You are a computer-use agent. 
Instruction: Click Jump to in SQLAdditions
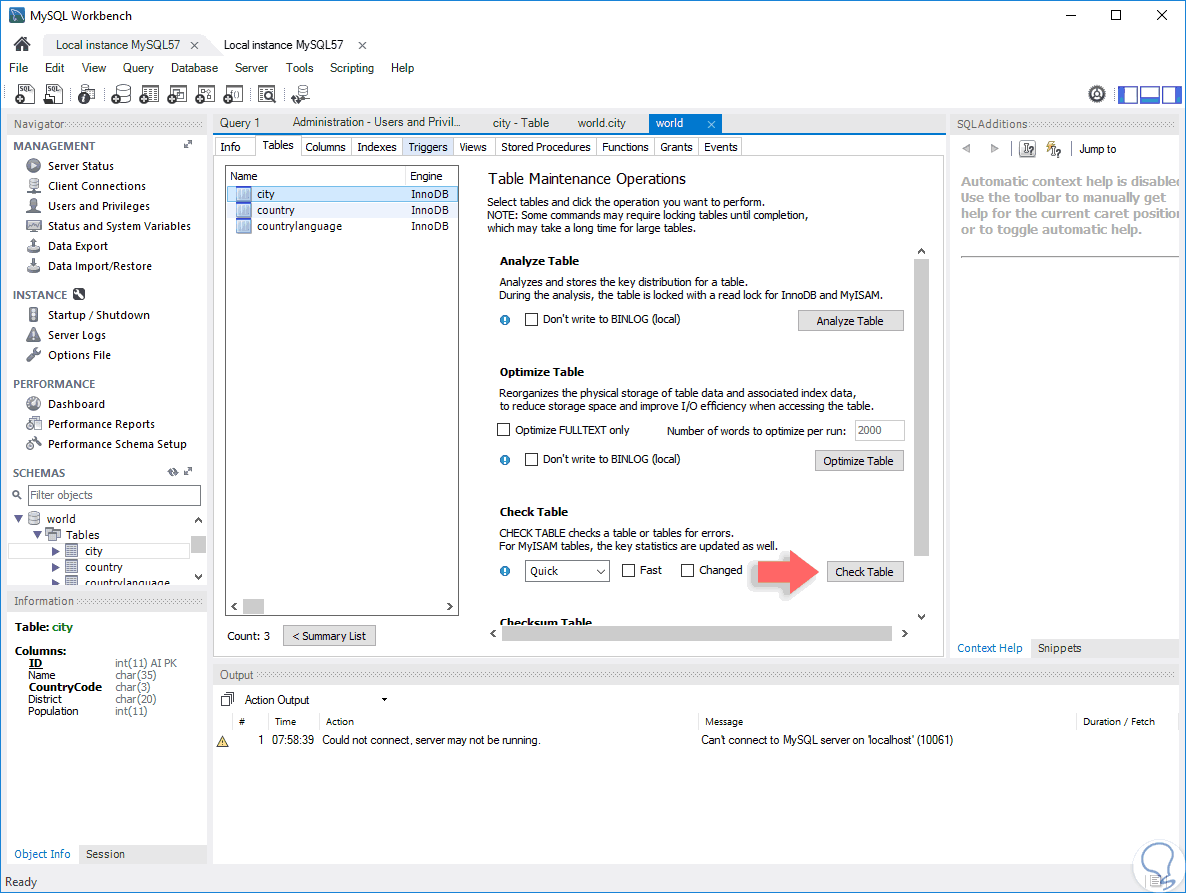(x=1098, y=149)
